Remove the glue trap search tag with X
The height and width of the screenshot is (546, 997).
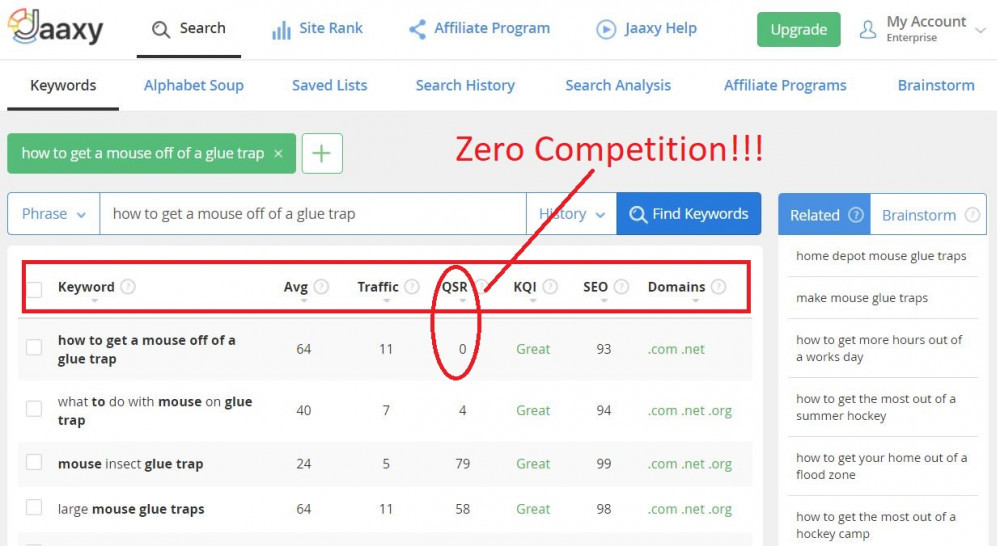(x=278, y=153)
